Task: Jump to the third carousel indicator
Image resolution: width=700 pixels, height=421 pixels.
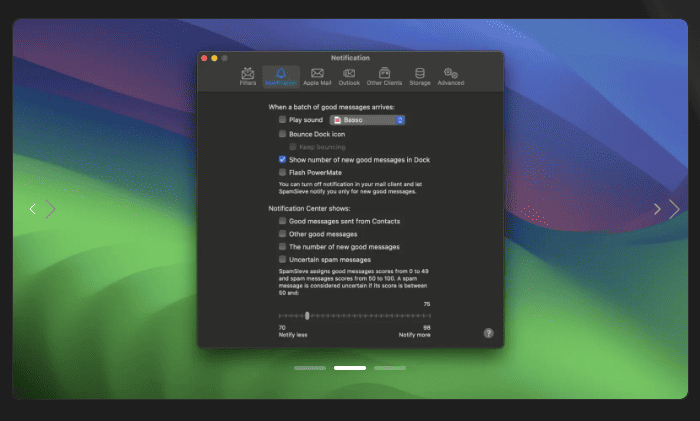Action: (x=390, y=368)
